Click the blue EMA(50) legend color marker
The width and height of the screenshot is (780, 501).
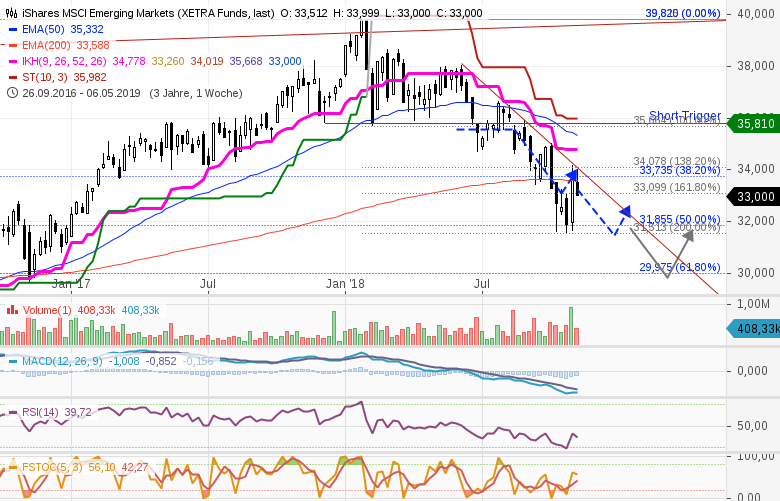pos(13,29)
